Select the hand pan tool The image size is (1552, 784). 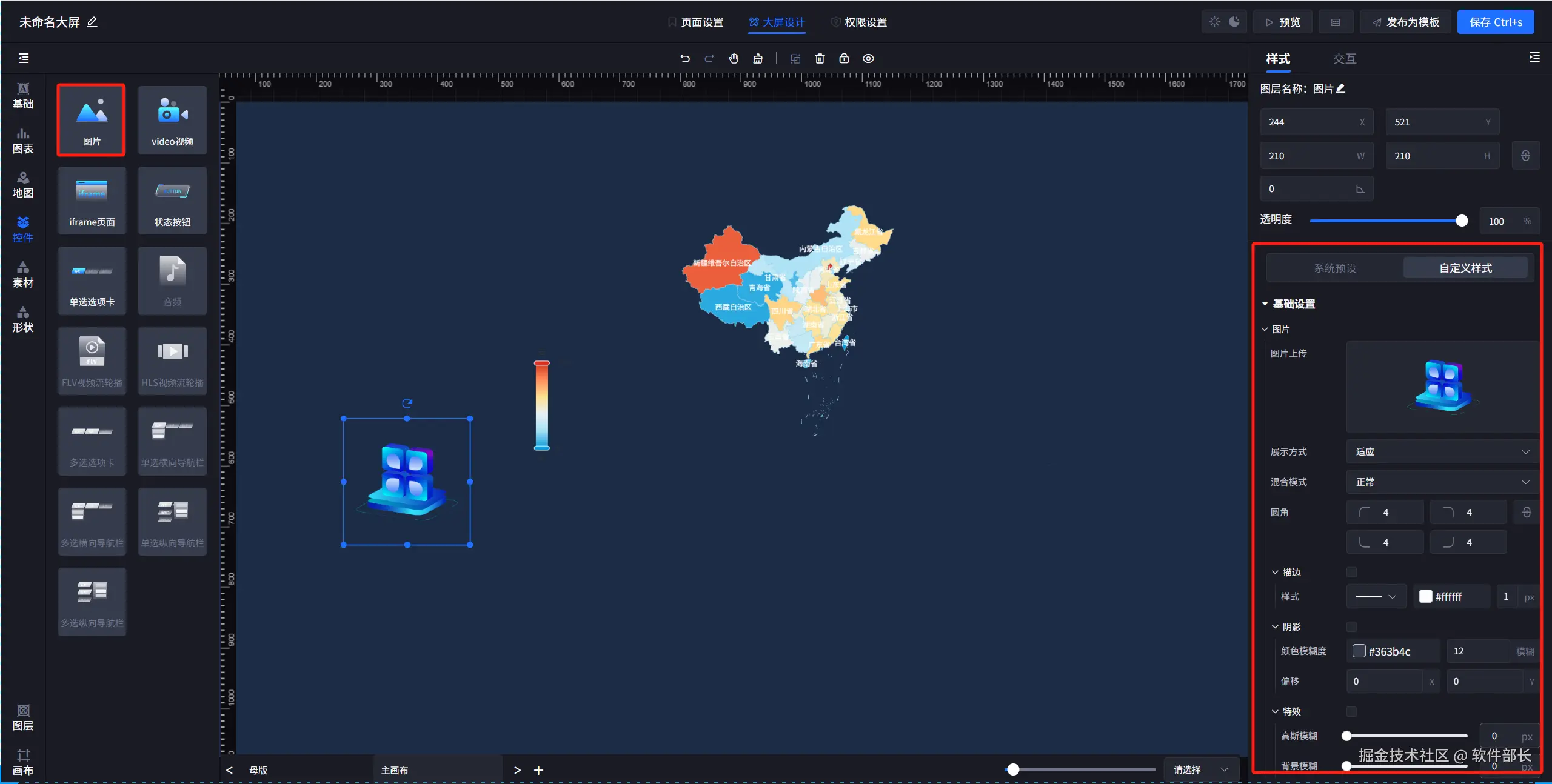click(x=734, y=59)
